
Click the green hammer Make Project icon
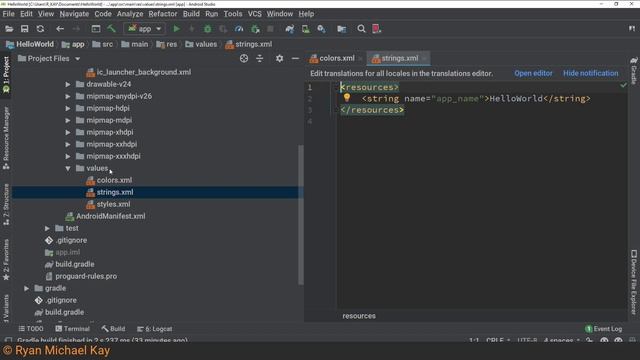111,29
